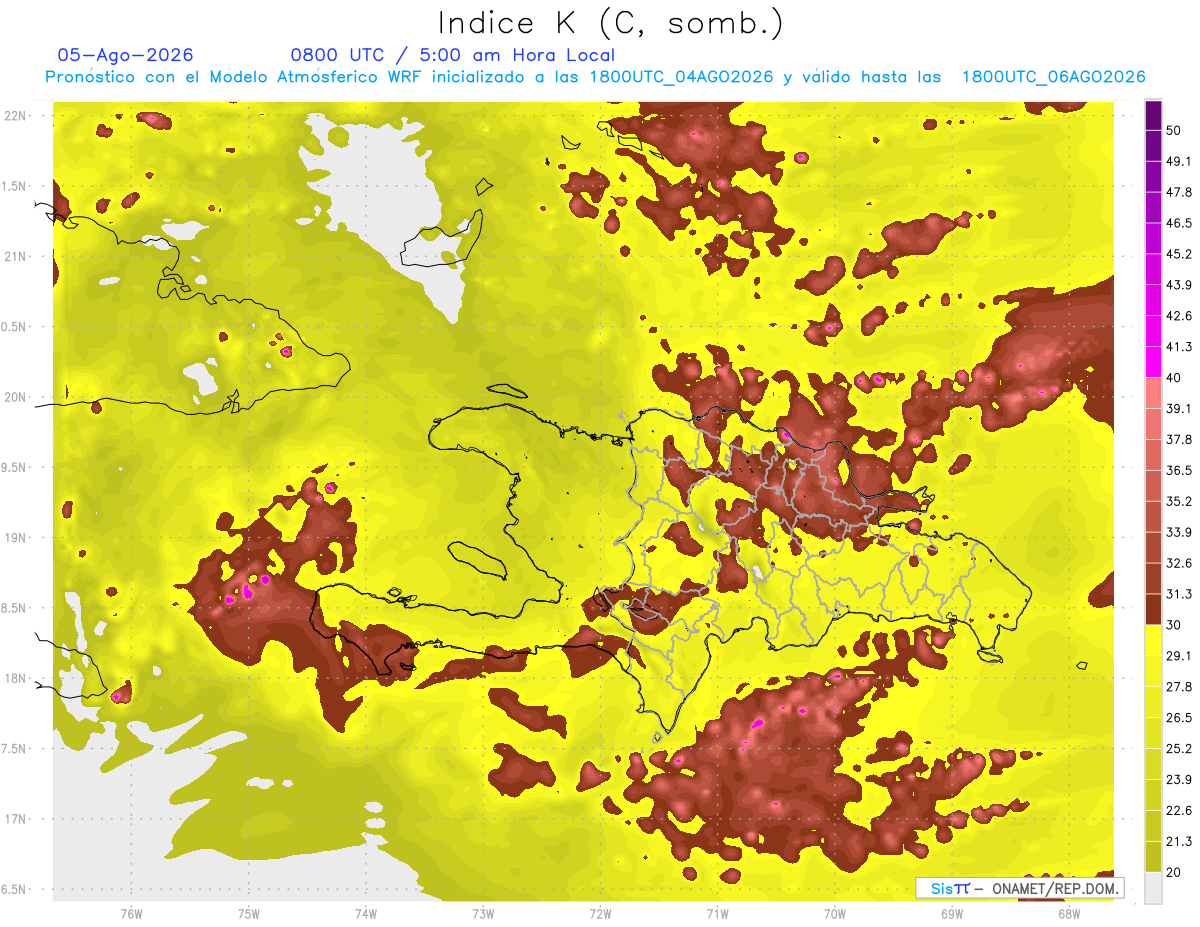Click the legend value '46.5'

point(1179,223)
